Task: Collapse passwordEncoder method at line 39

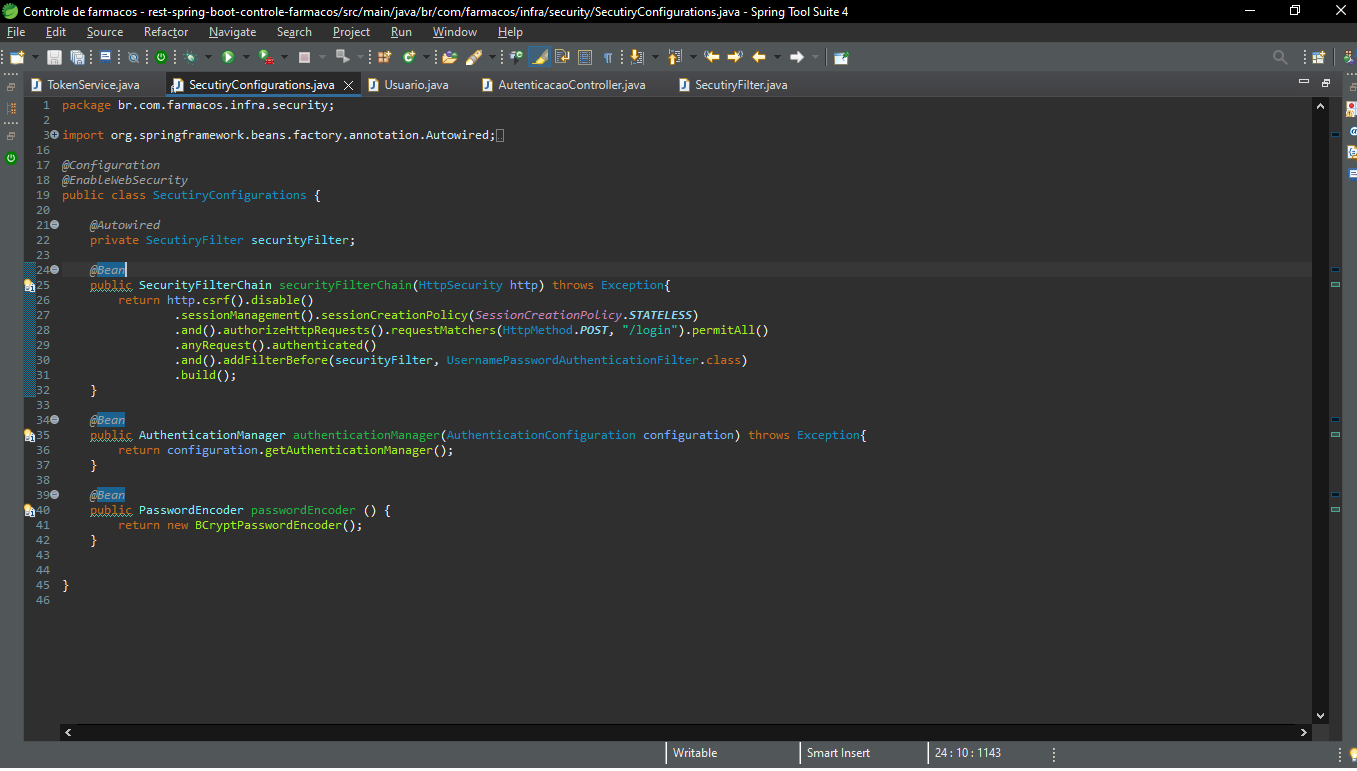Action: (x=54, y=495)
